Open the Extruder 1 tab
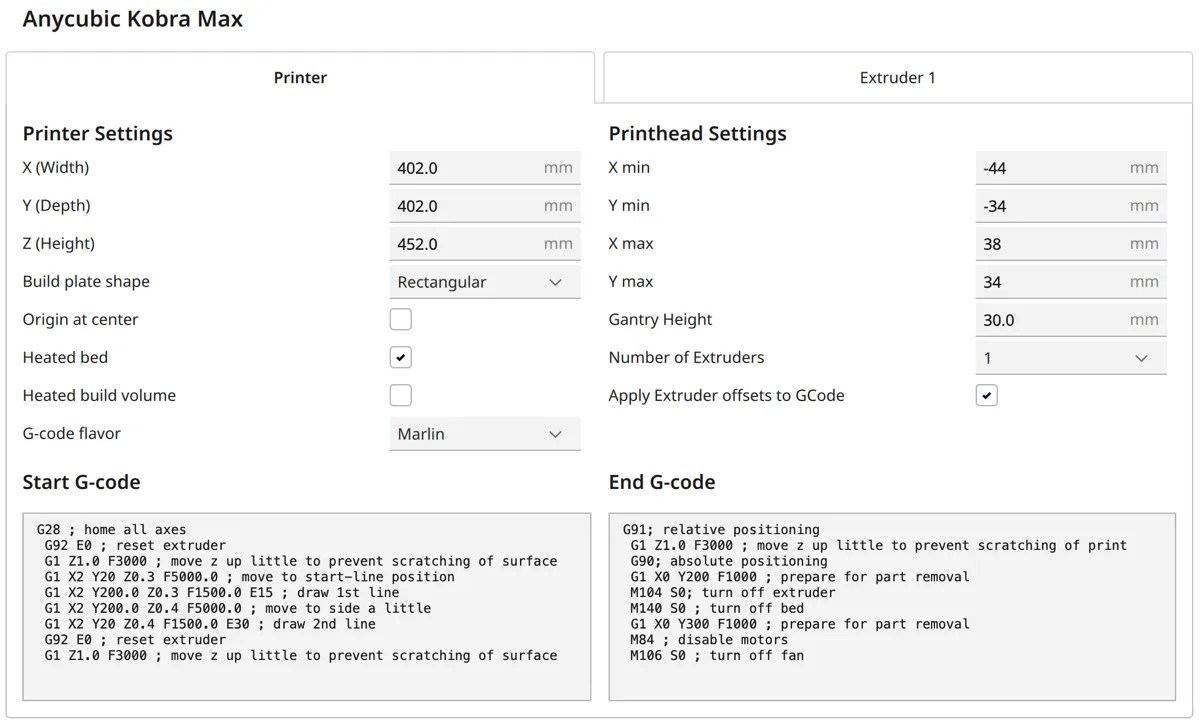Viewport: 1200px width, 725px height. [897, 78]
